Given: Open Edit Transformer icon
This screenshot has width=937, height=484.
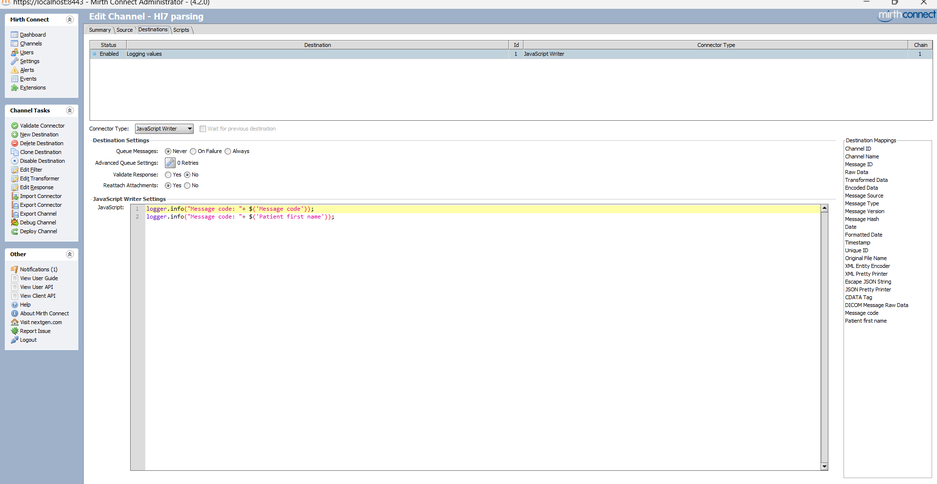Looking at the screenshot, I should pyautogui.click(x=15, y=178).
